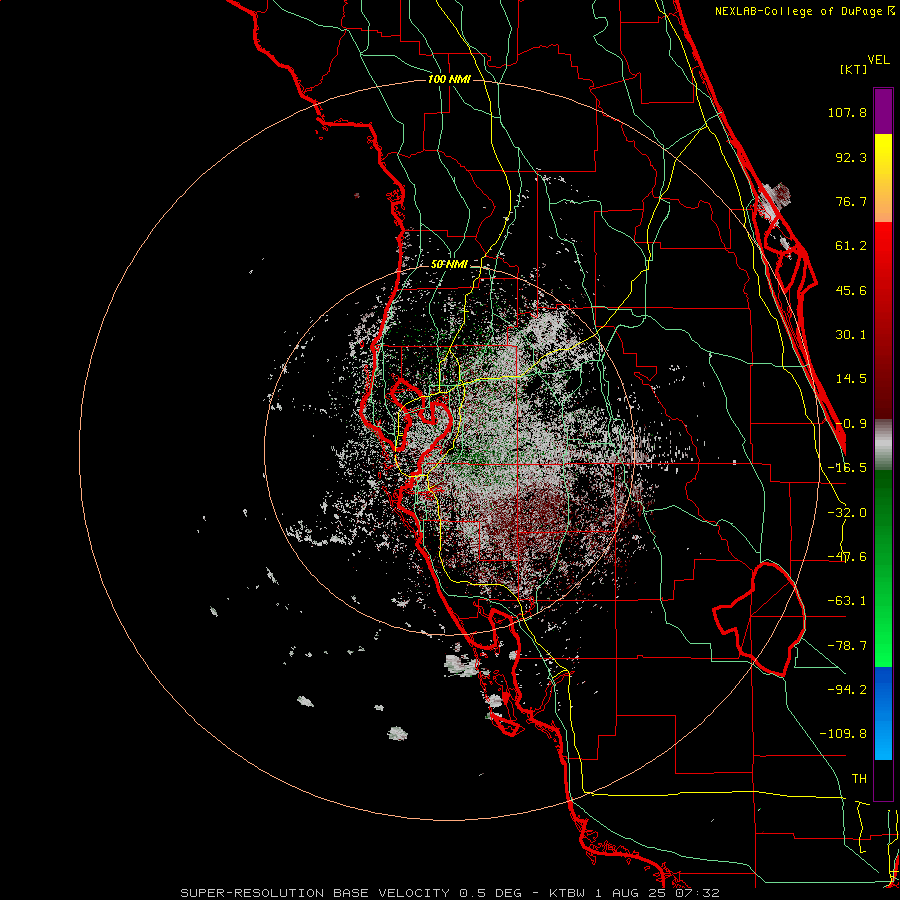Click the 107.8 value on velocity scale
Viewport: 900px width, 900px height.
(847, 112)
